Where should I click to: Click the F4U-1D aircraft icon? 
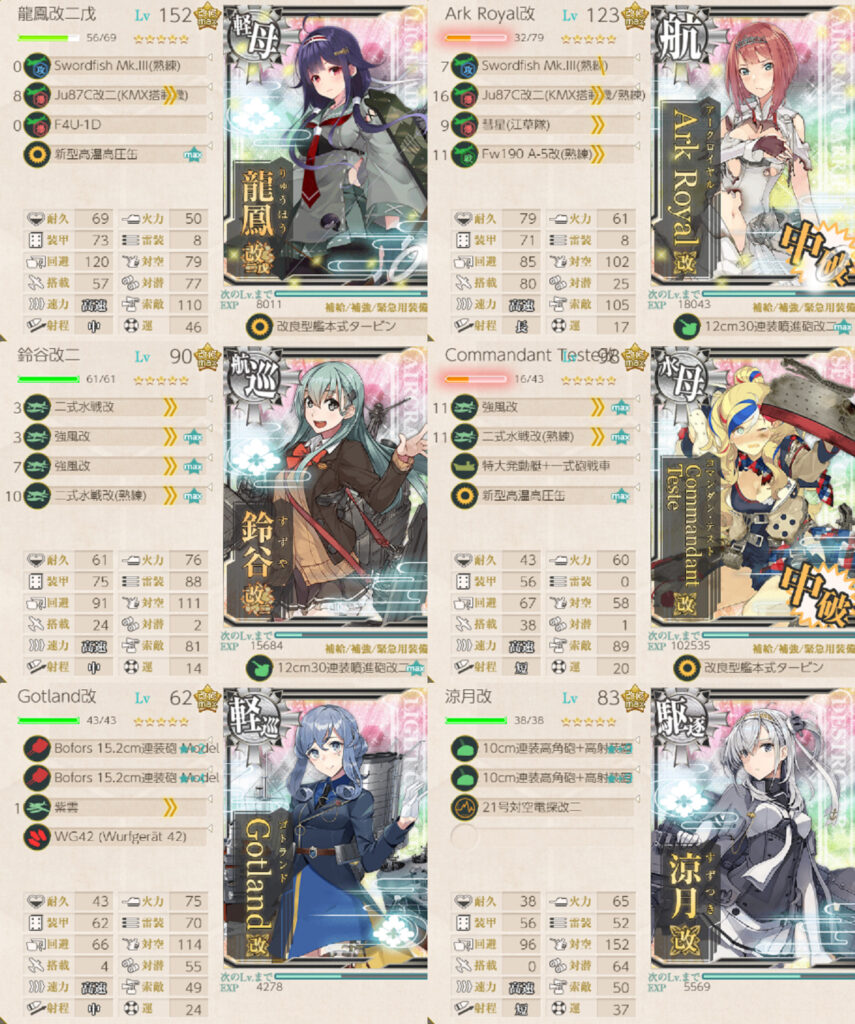(x=37, y=125)
